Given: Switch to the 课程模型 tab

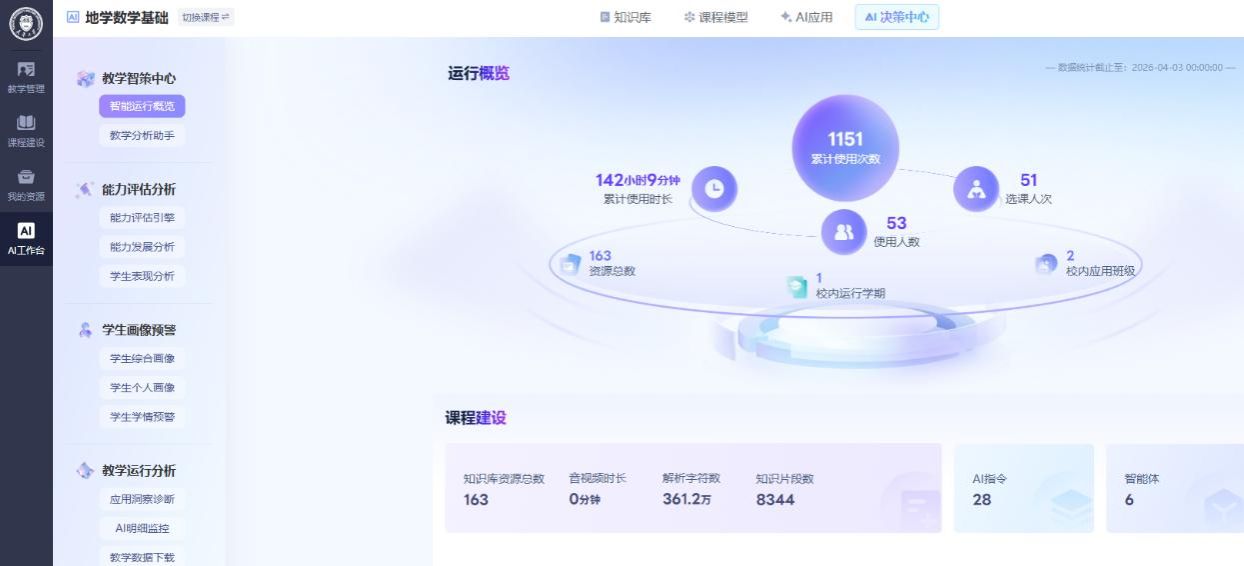Looking at the screenshot, I should click(716, 17).
